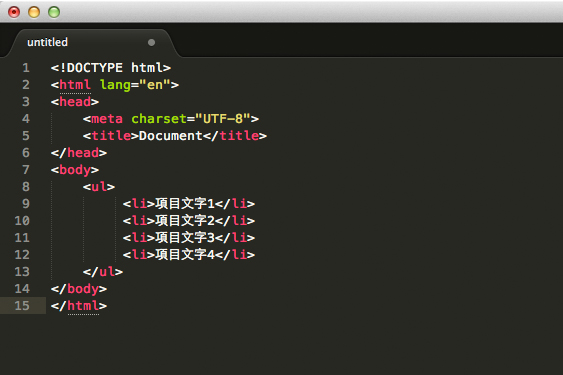Click the text 项目文字4
The height and width of the screenshot is (375, 563).
185,255
